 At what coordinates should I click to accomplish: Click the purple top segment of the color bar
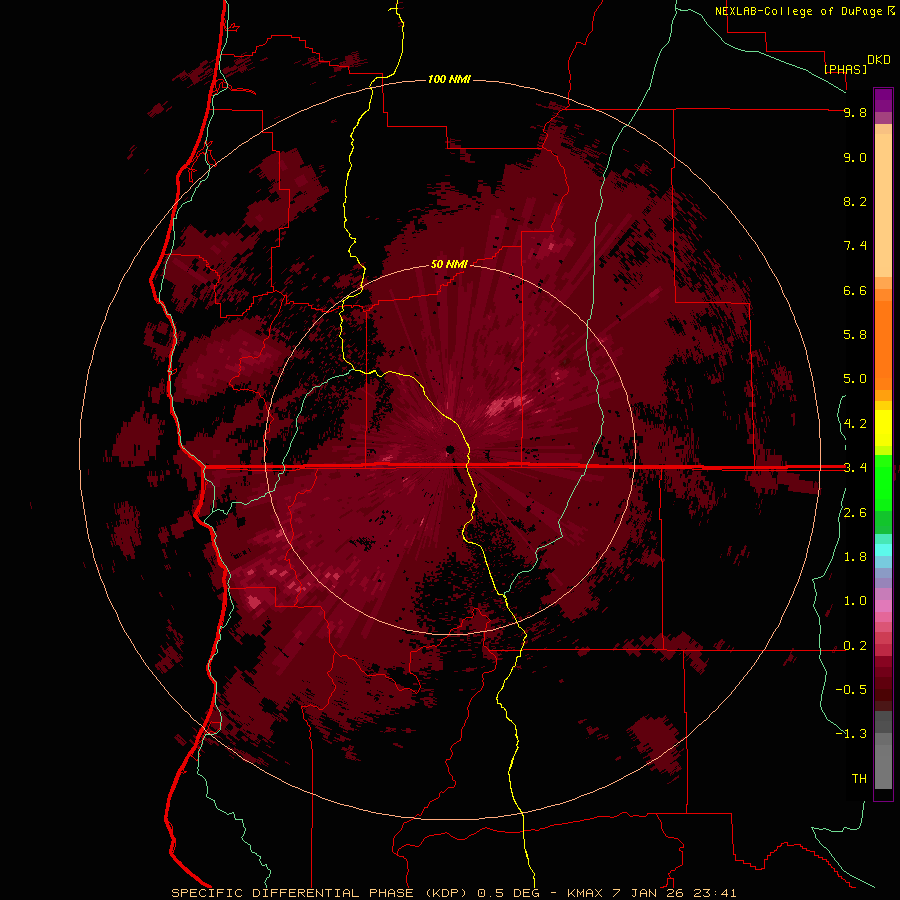(883, 100)
